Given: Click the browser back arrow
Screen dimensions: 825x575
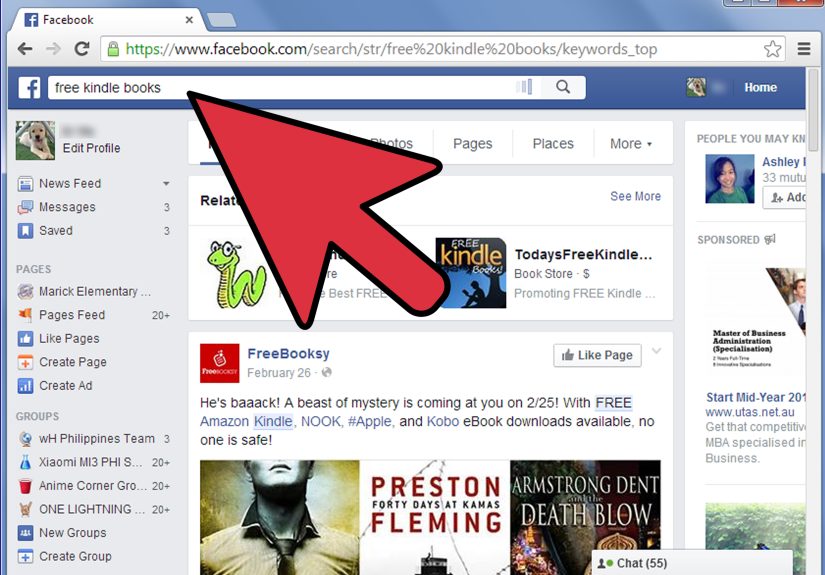Looking at the screenshot, I should (25, 49).
